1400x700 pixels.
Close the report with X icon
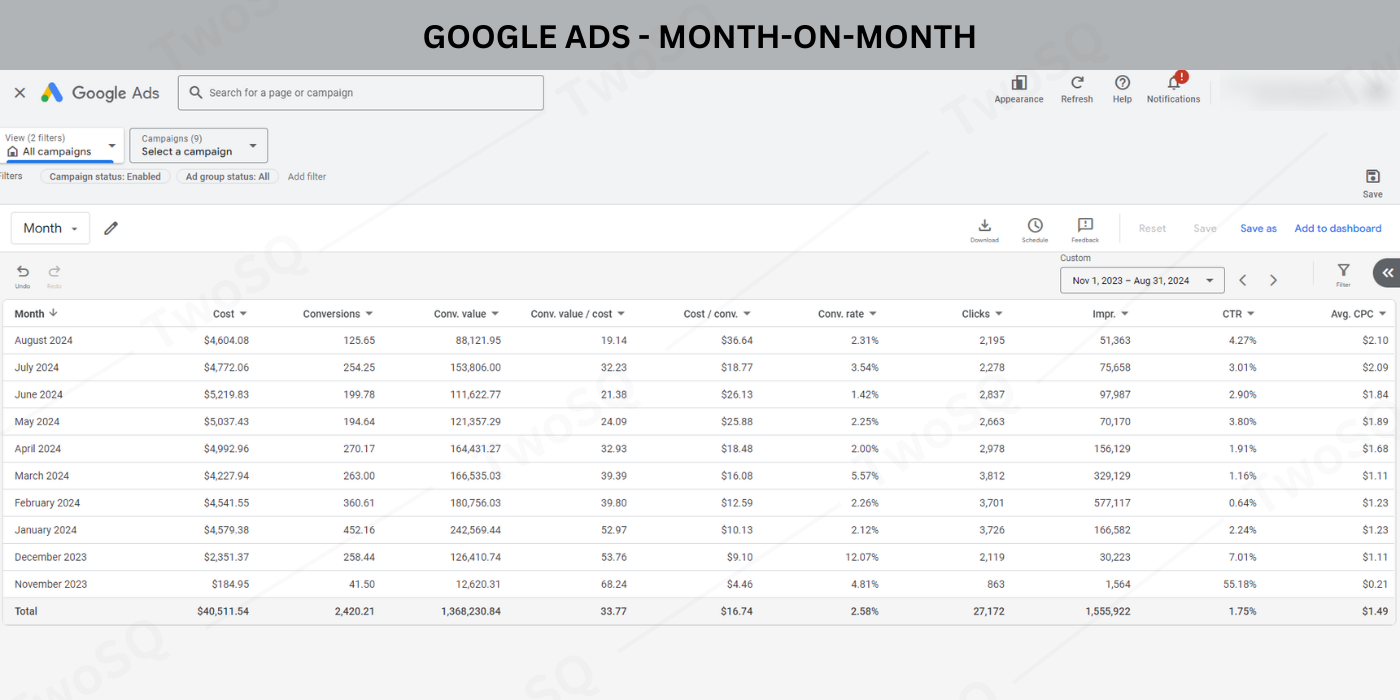click(x=20, y=93)
